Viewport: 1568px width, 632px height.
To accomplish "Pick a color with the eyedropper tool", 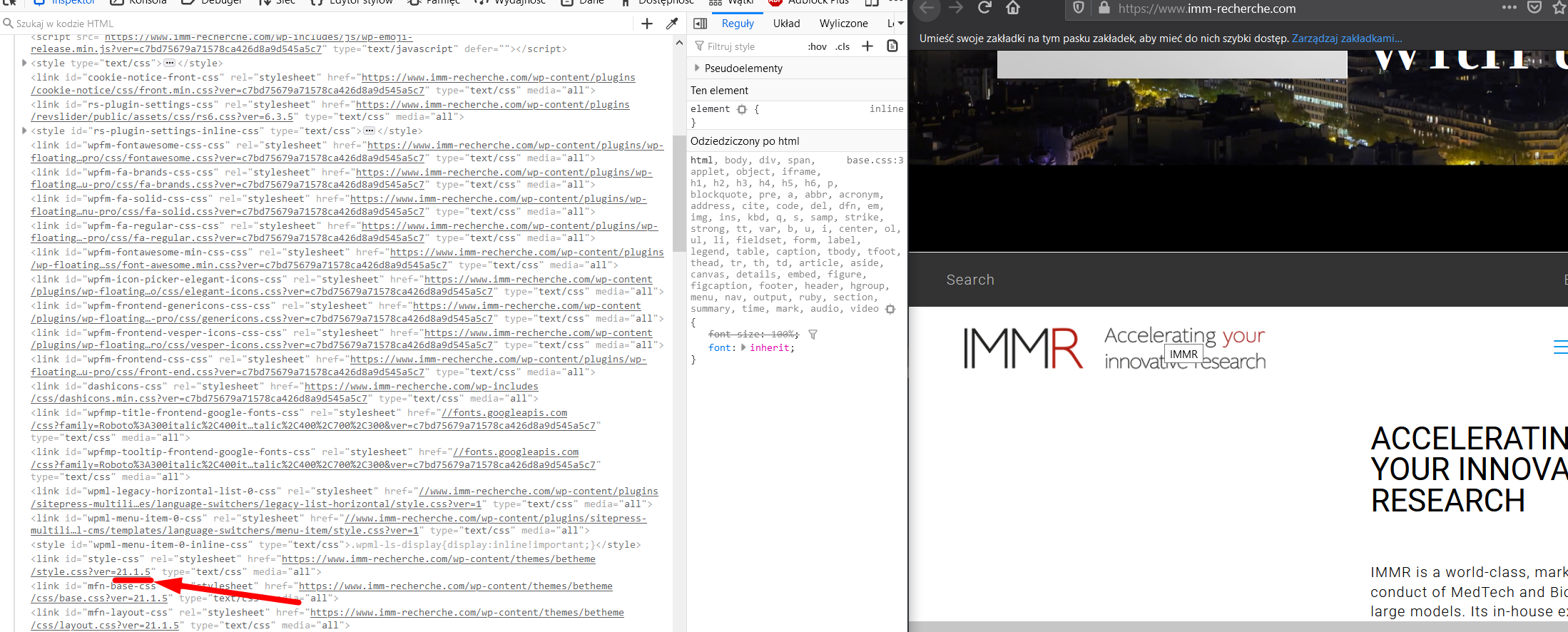I will (x=671, y=24).
